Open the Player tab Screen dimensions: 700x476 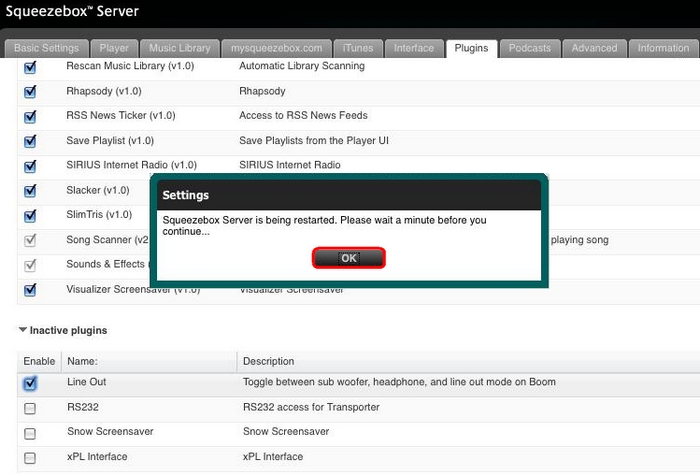pyautogui.click(x=115, y=48)
